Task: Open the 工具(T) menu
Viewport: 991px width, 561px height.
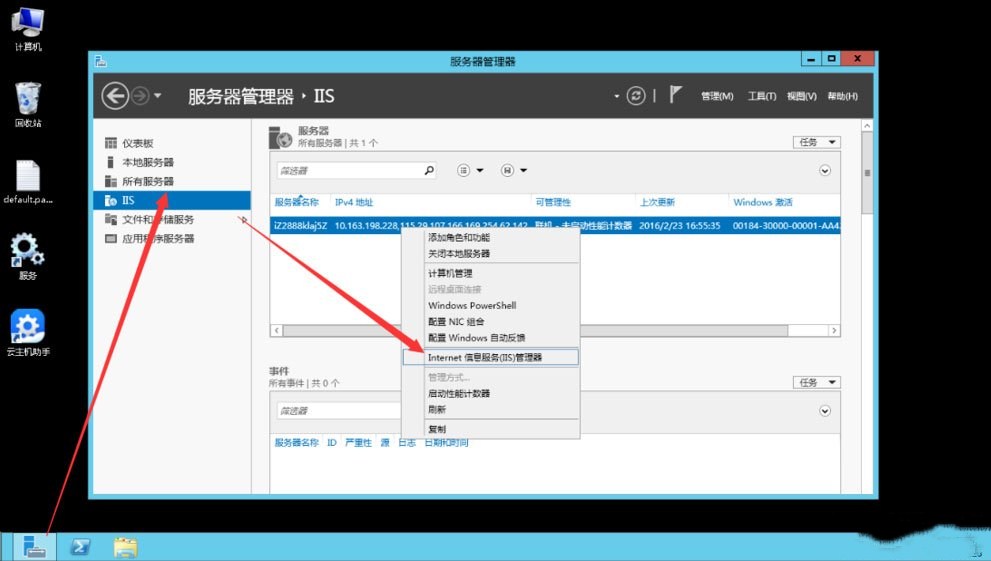Action: [761, 96]
